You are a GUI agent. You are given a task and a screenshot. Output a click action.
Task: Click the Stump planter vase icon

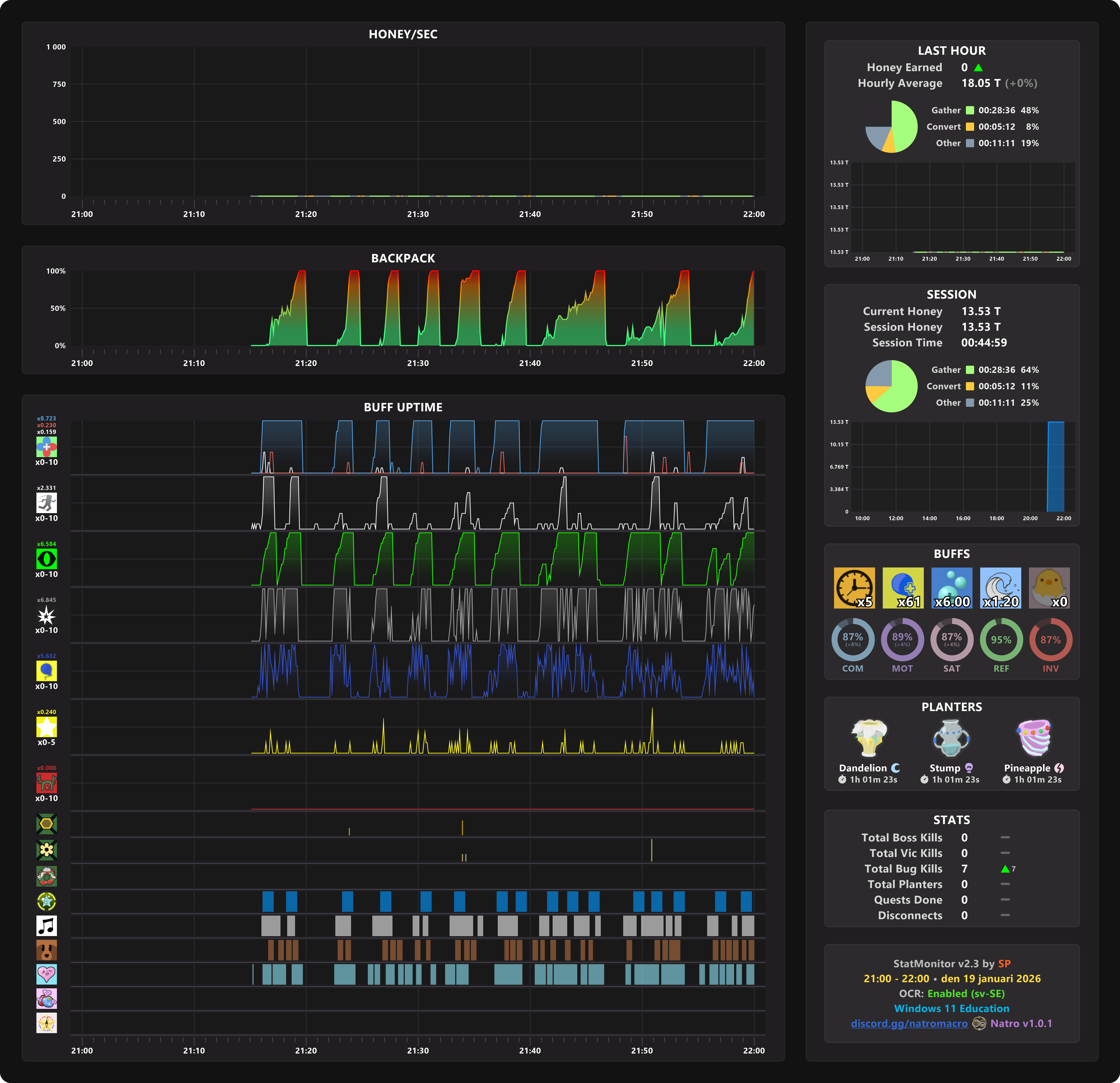tap(951, 738)
